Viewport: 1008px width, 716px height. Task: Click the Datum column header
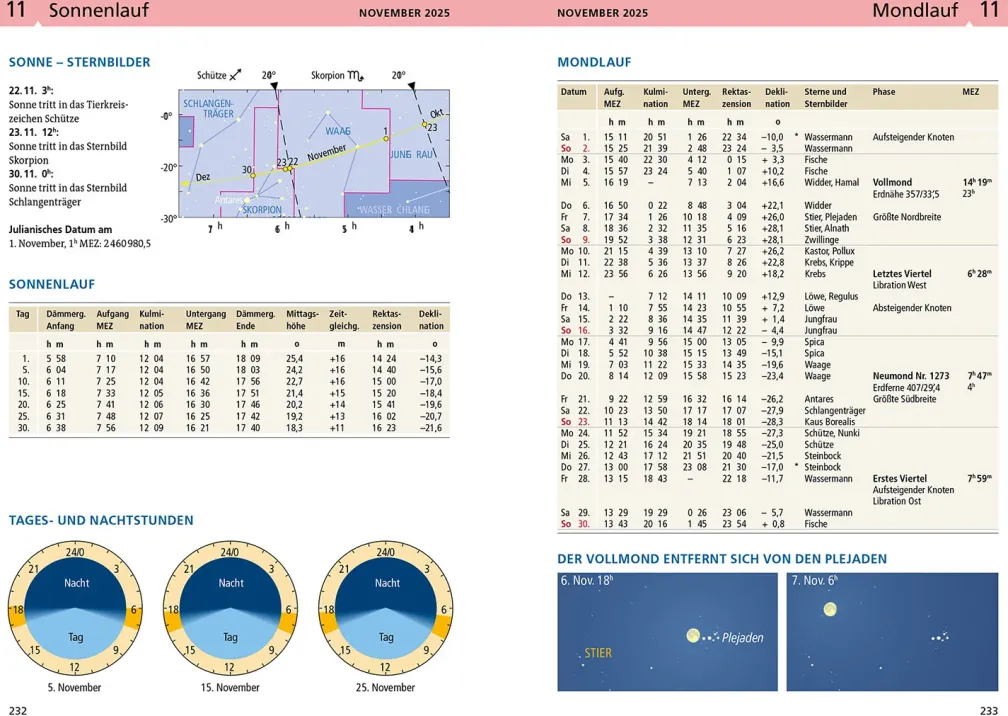pos(573,92)
